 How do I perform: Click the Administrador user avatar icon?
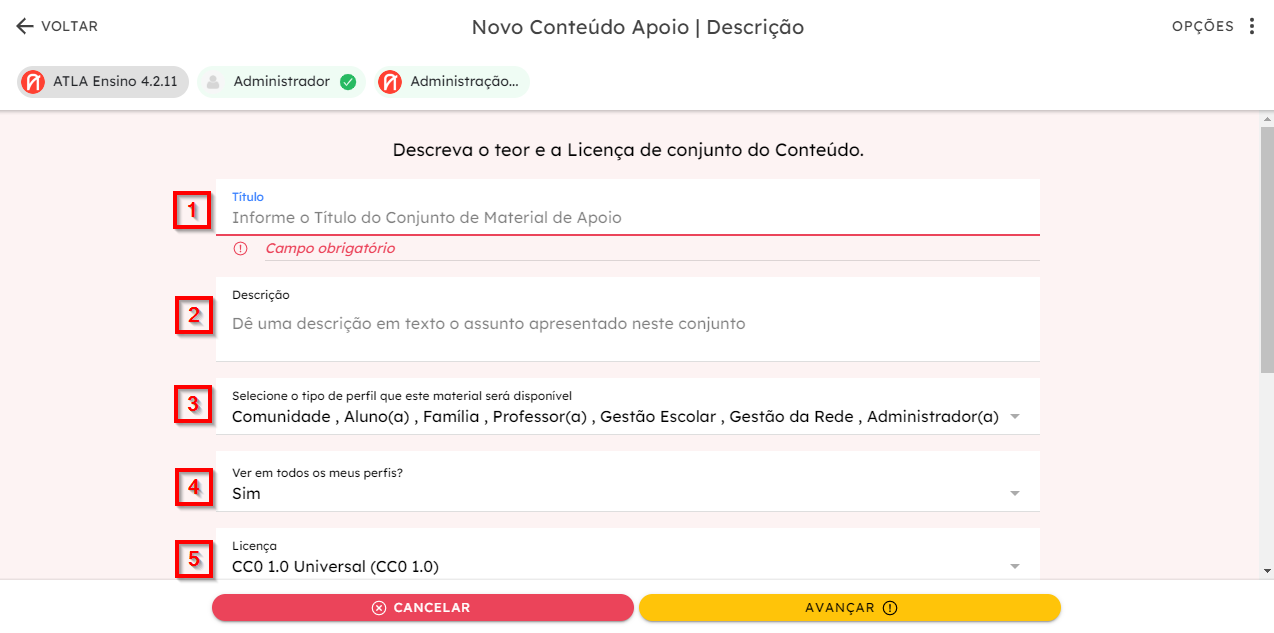tap(213, 82)
